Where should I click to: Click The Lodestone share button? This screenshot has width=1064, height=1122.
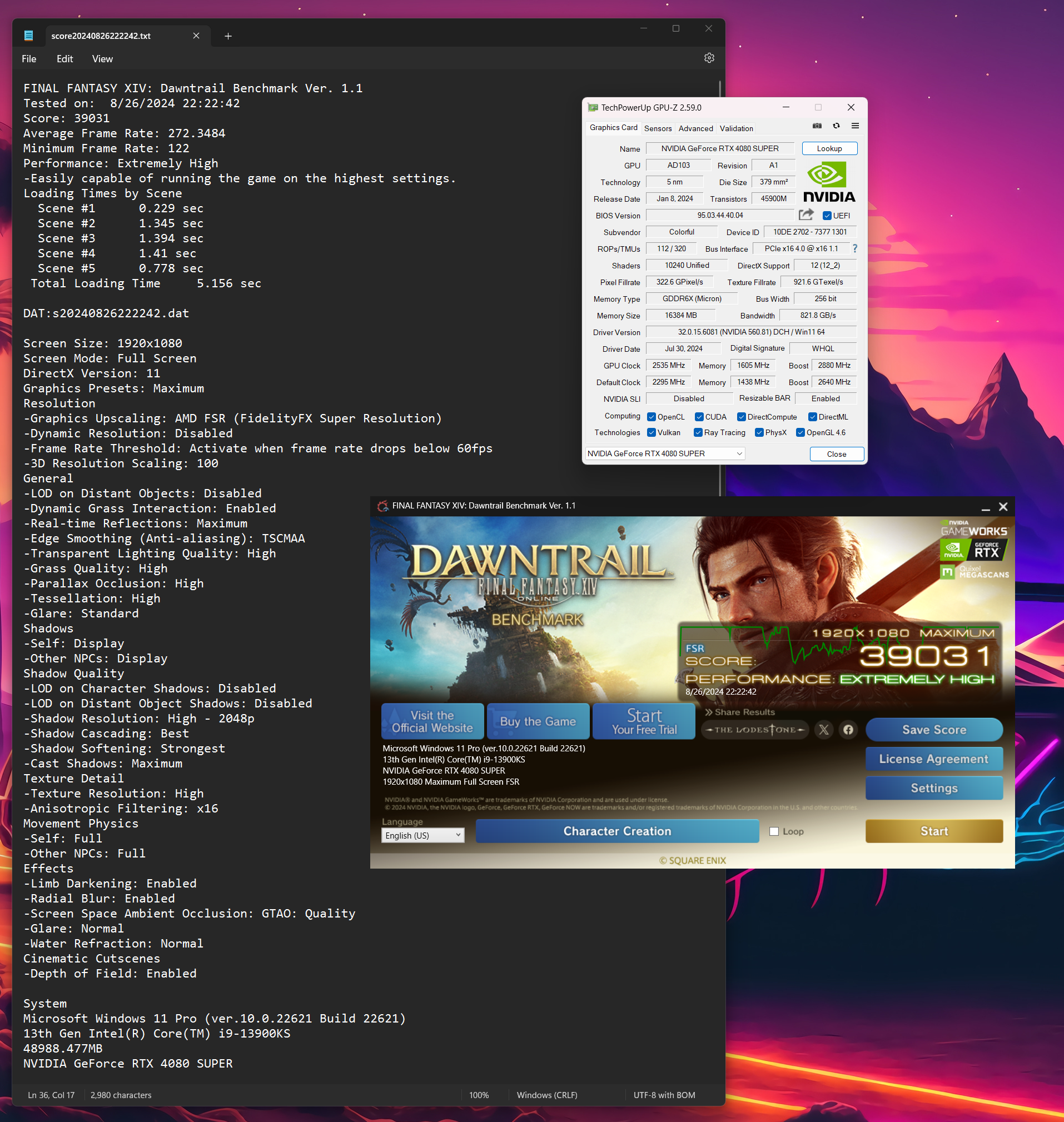click(755, 730)
